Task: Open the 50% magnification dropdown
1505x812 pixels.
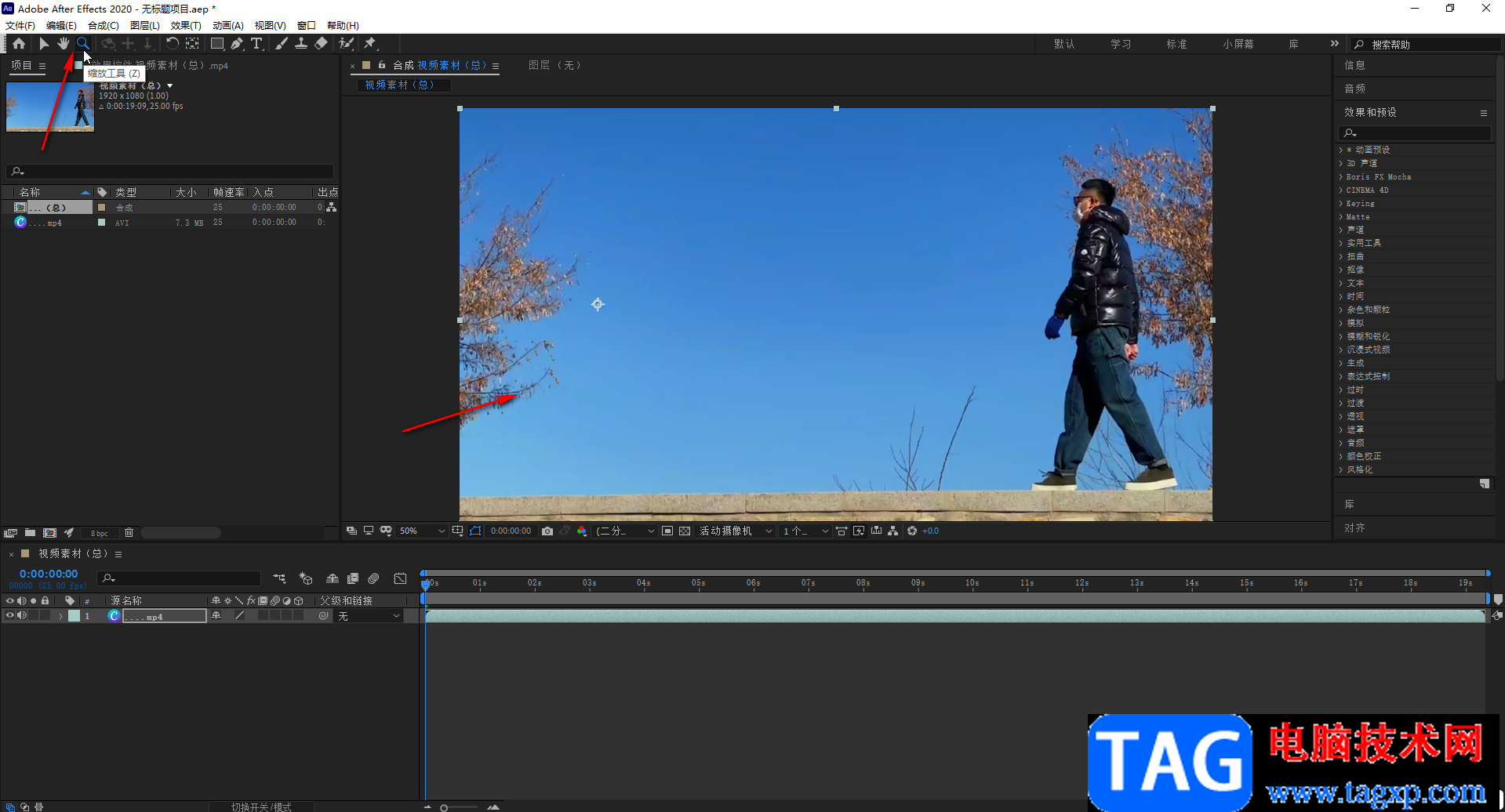Action: 422,531
